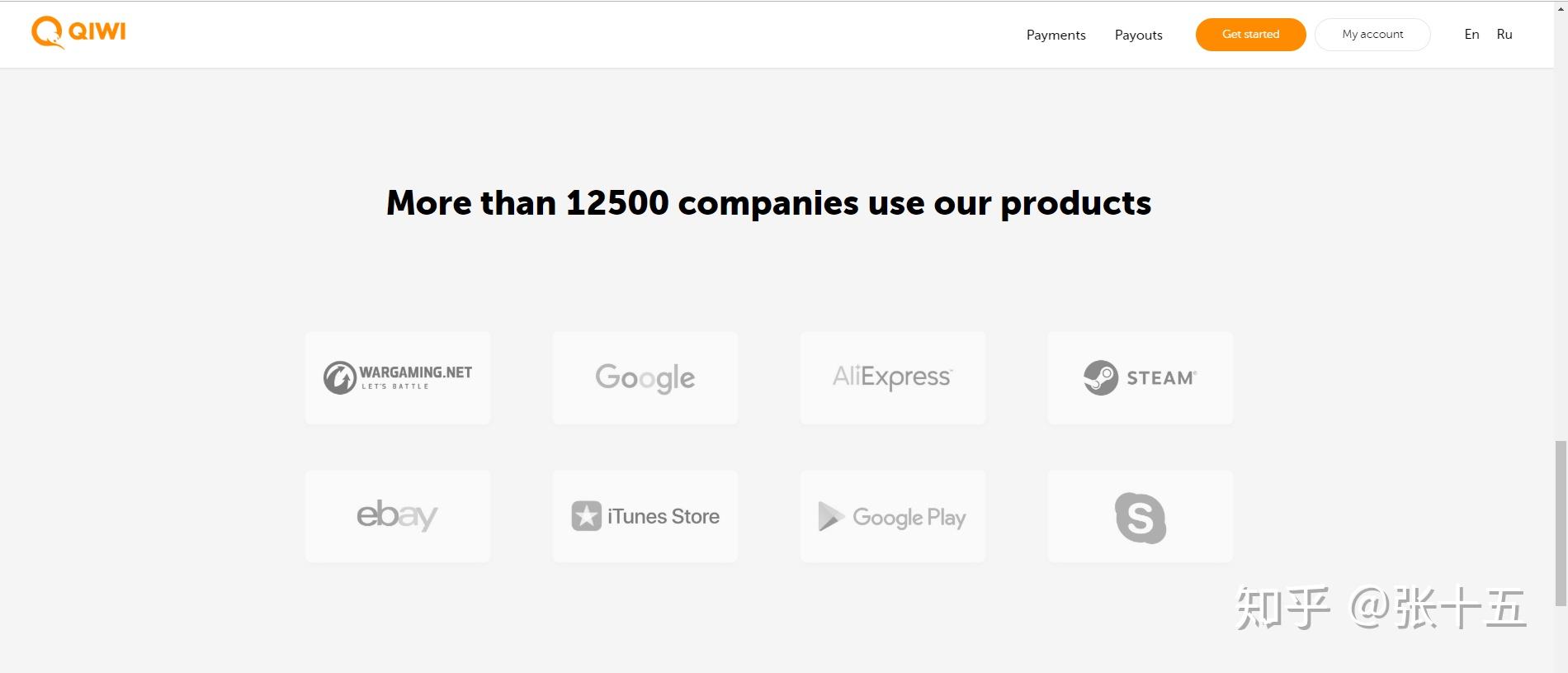Screen dimensions: 1568x673
Task: Click the iTunes Store logo tile
Action: coord(645,516)
